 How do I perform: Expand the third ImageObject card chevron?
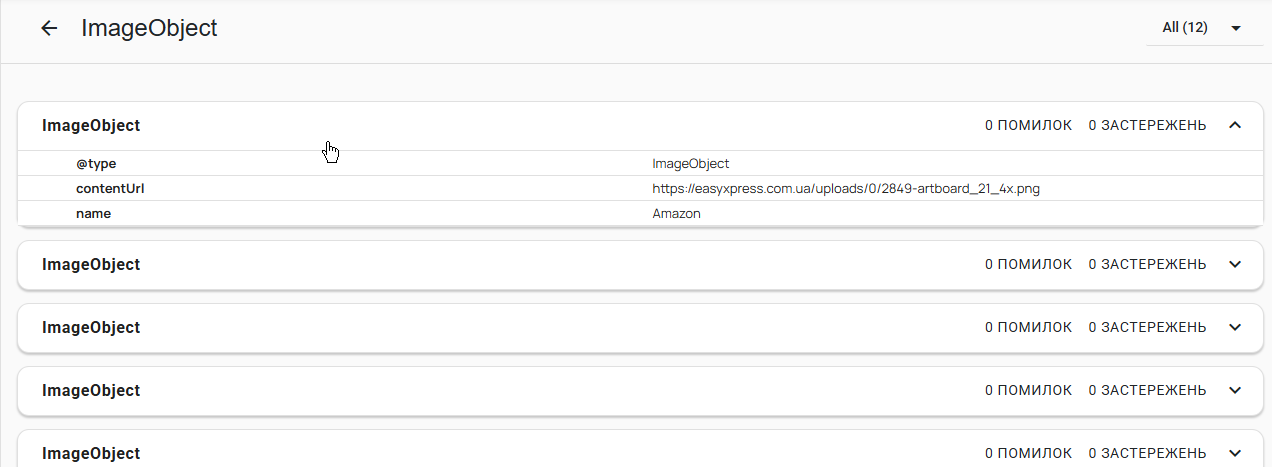pos(1234,328)
